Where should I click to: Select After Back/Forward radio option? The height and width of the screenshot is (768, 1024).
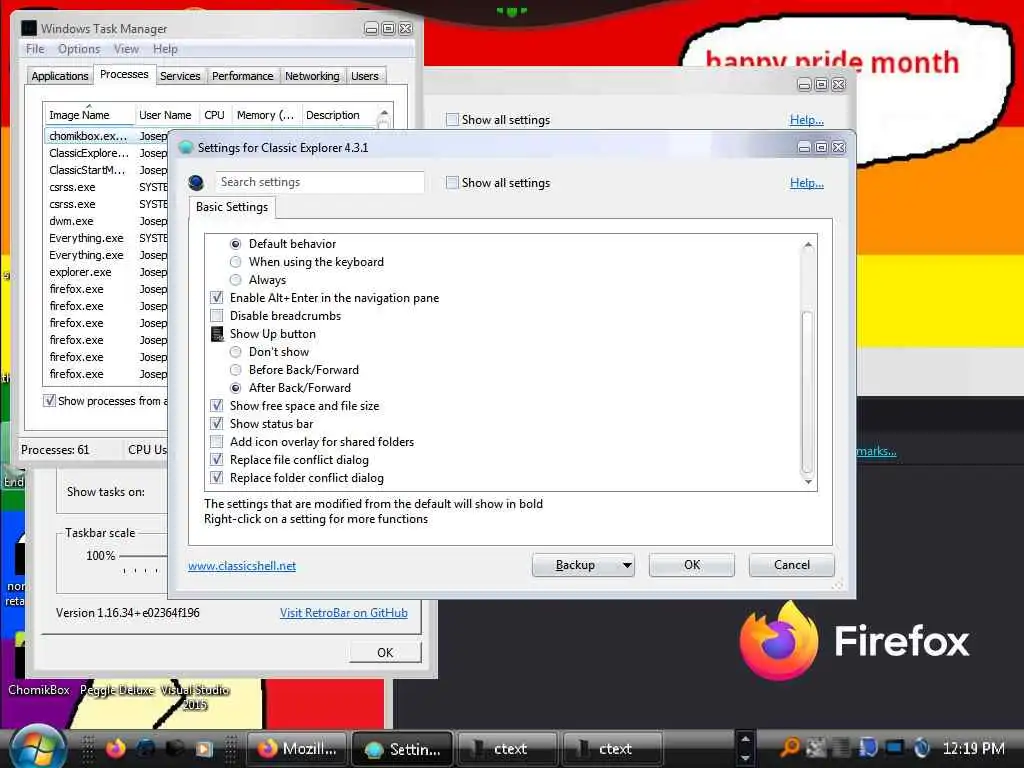pyautogui.click(x=236, y=388)
